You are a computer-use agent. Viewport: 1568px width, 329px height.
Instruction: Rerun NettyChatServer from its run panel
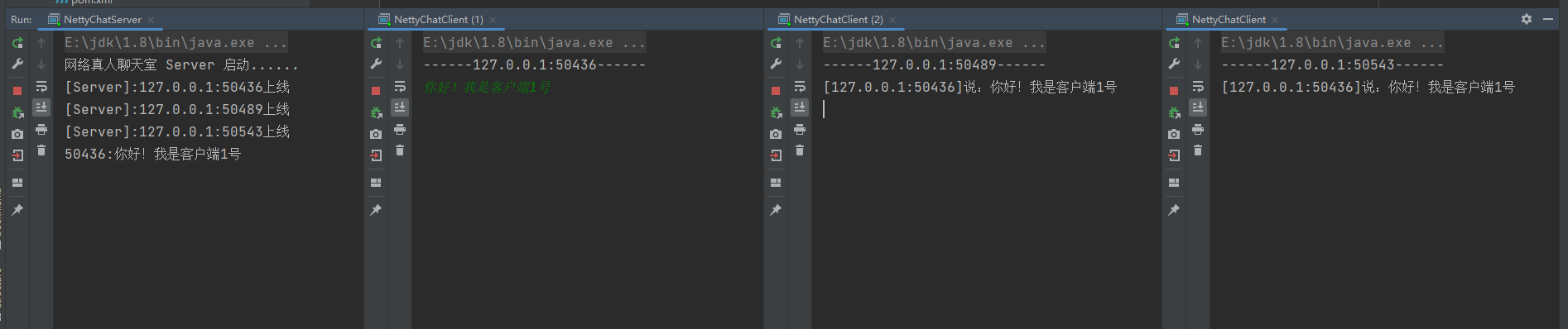[17, 43]
